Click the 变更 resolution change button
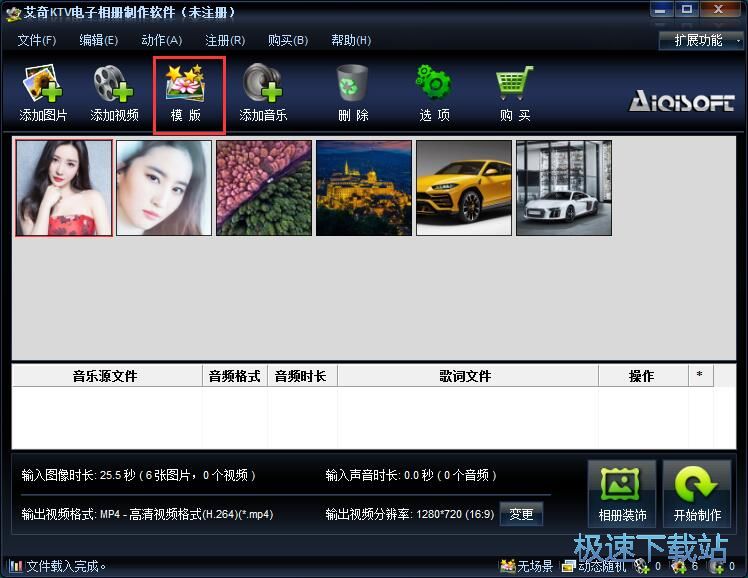748x578 pixels. 521,514
